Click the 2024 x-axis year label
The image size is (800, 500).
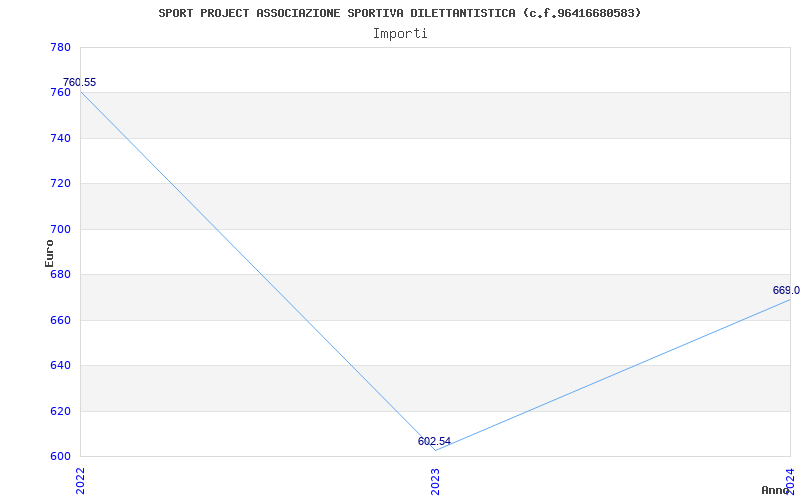tap(790, 480)
